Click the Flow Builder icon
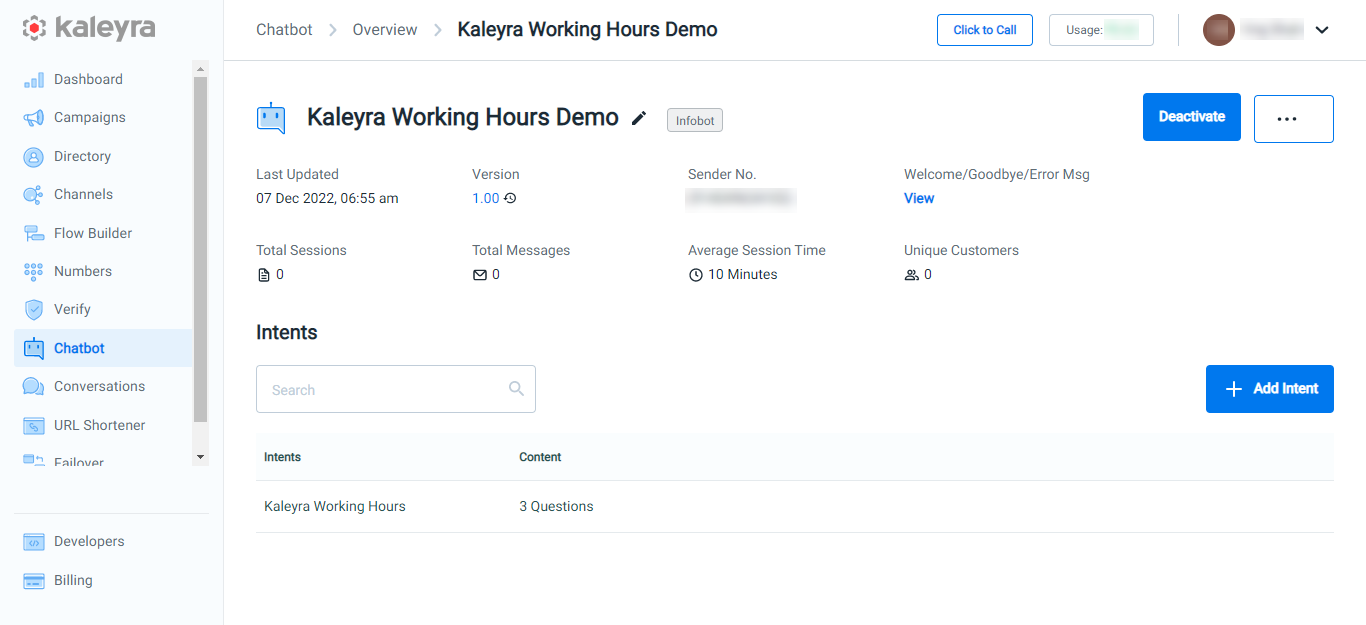 point(34,233)
